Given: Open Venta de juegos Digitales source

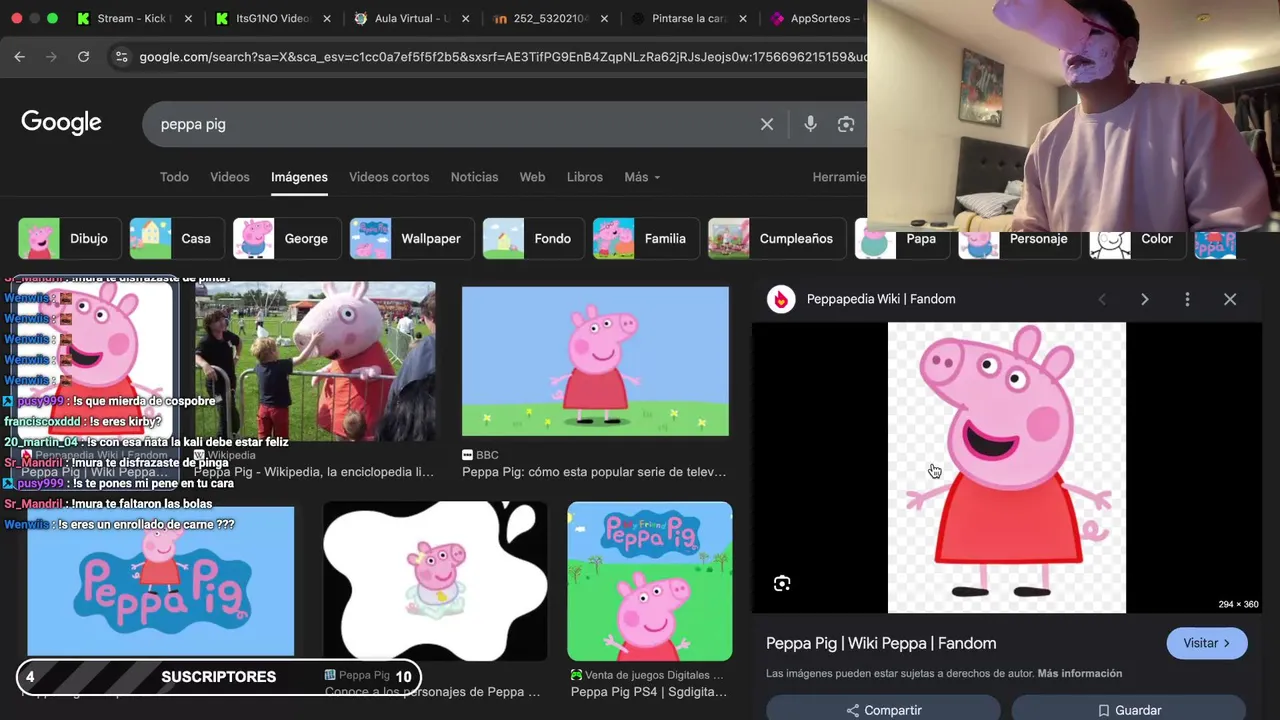Looking at the screenshot, I should point(647,675).
